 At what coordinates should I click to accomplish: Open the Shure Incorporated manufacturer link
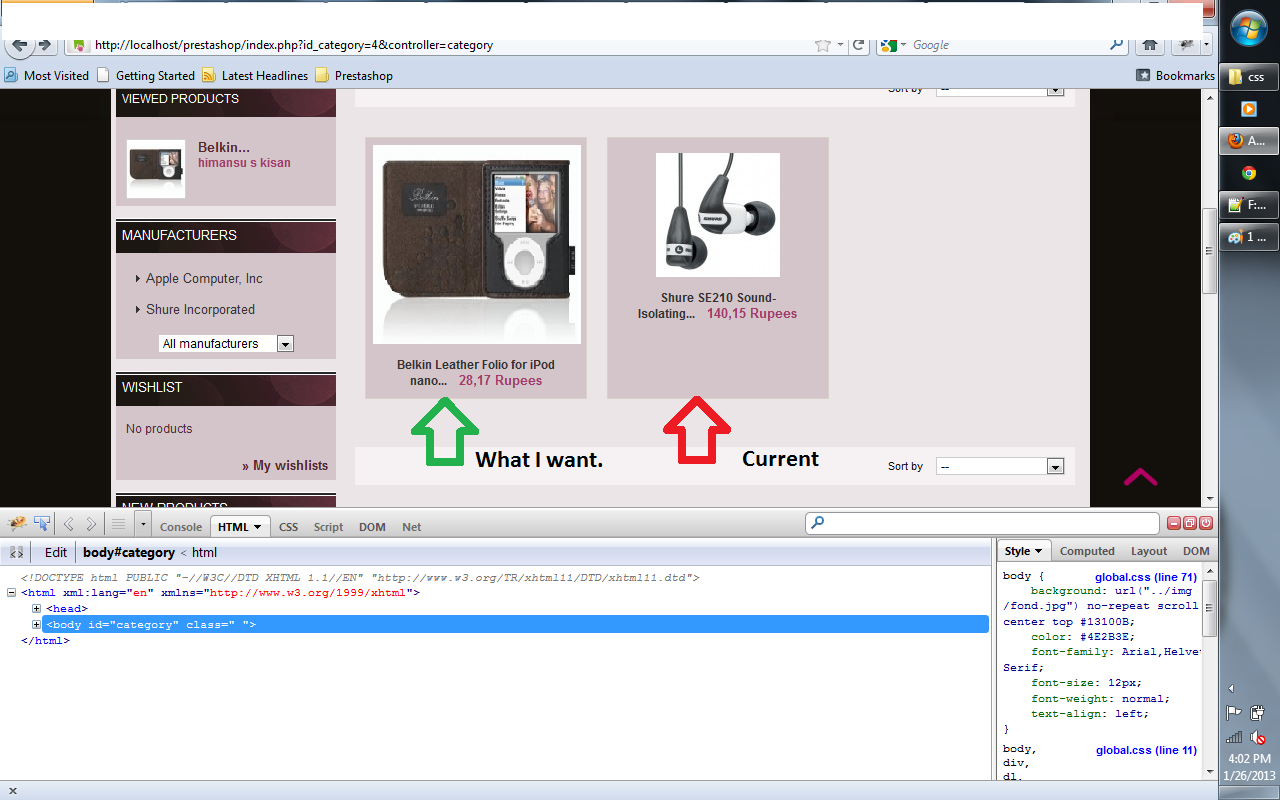(x=200, y=310)
